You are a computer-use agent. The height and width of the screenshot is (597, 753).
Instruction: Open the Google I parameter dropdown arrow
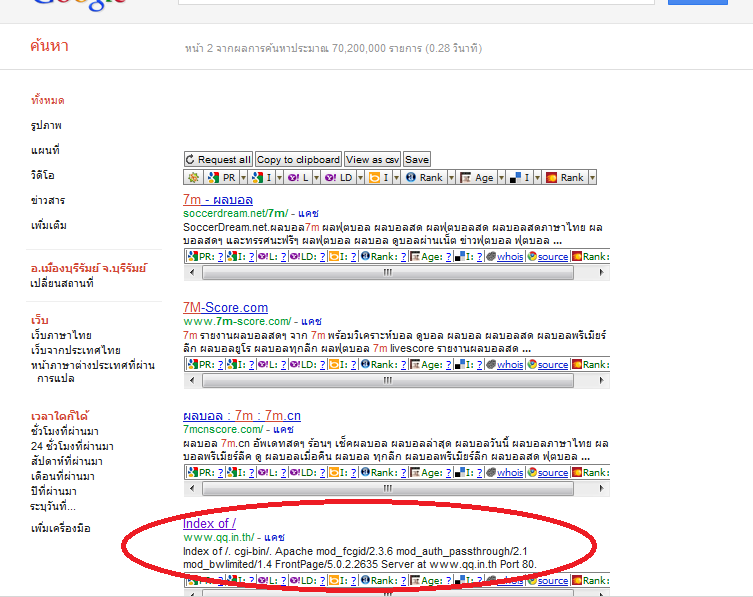pos(279,178)
